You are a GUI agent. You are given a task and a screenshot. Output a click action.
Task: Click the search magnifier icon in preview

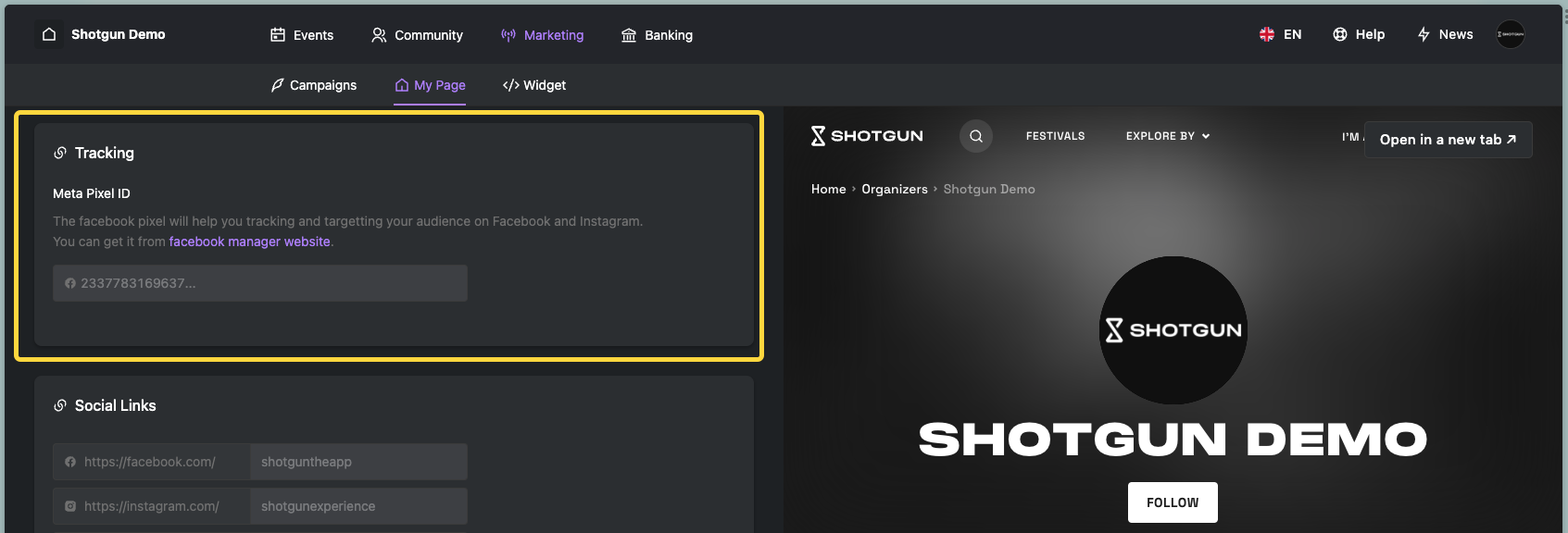(x=976, y=136)
